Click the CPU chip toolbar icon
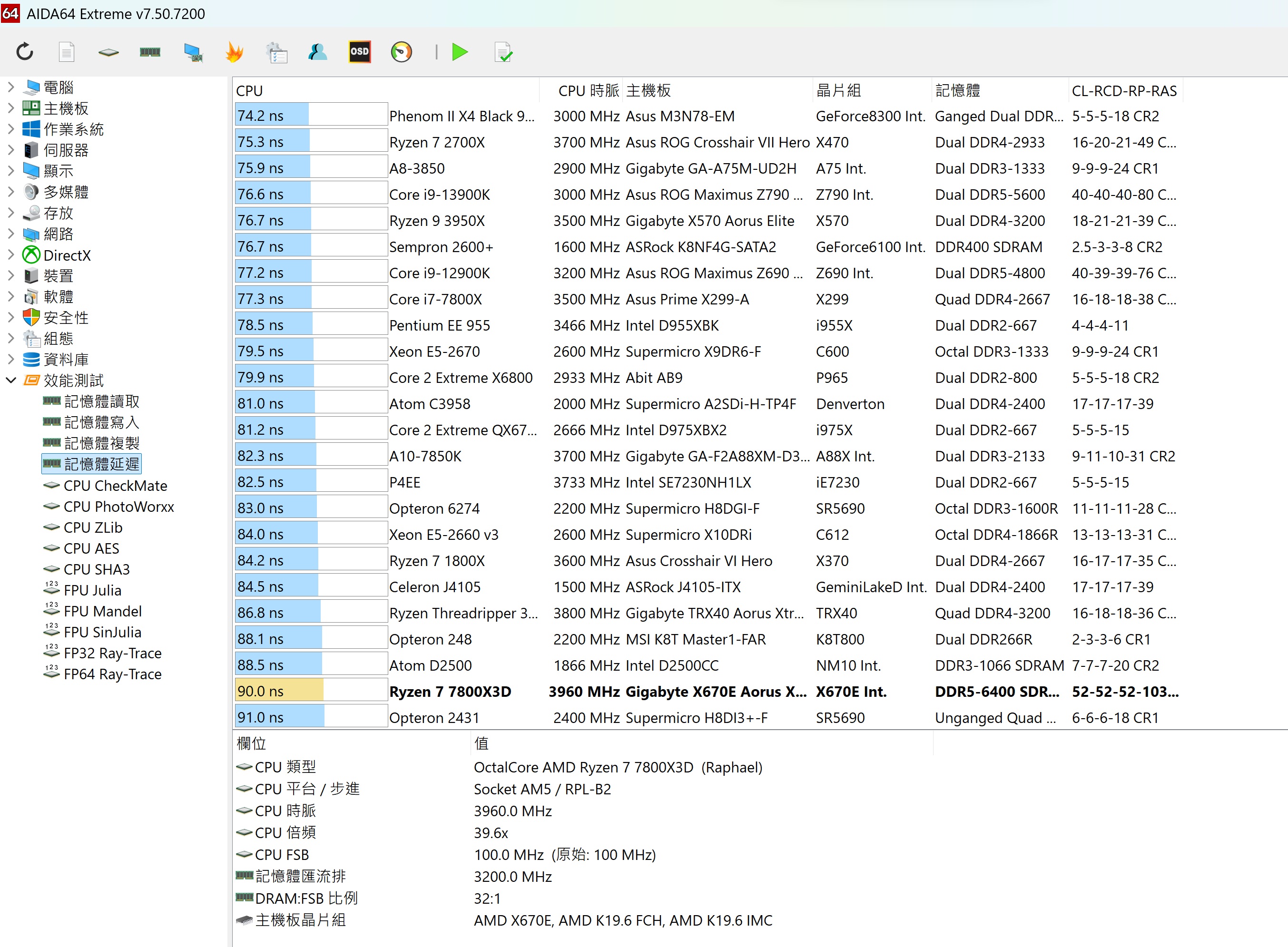 [108, 52]
